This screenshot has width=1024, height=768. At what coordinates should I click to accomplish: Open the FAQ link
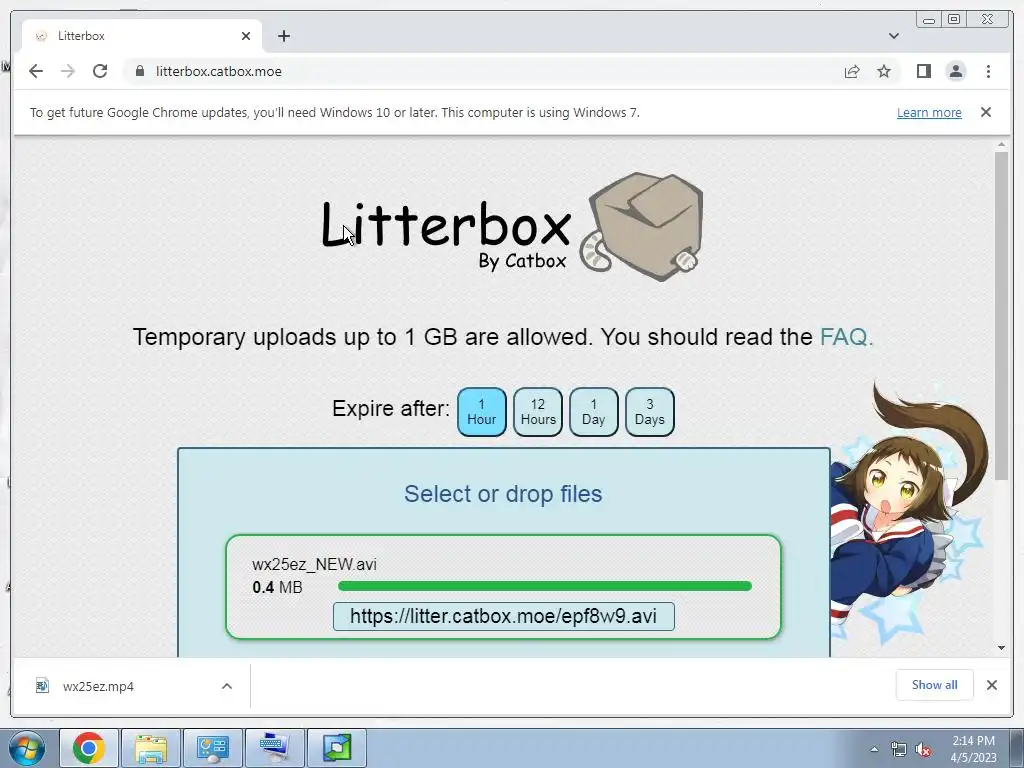pos(846,337)
